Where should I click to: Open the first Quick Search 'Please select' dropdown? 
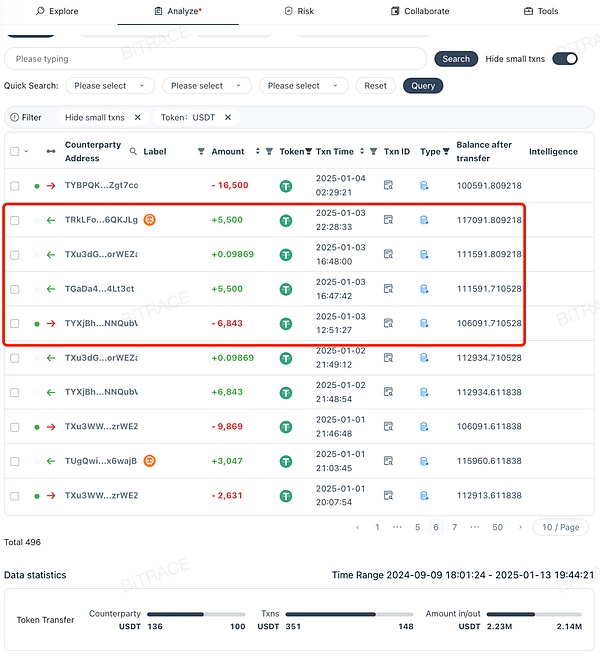tap(110, 86)
